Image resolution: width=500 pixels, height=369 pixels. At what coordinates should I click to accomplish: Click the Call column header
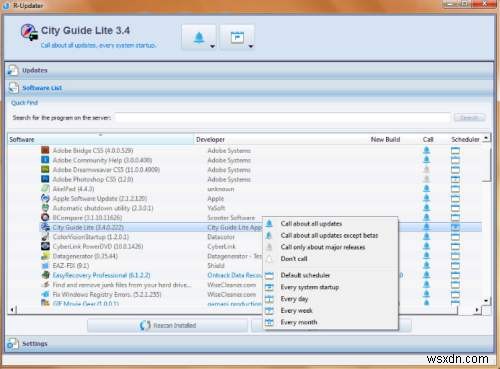click(428, 139)
